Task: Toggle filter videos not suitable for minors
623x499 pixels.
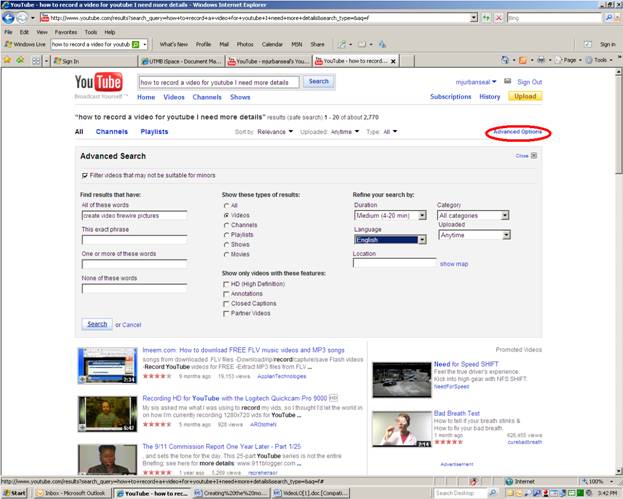Action: pos(83,176)
